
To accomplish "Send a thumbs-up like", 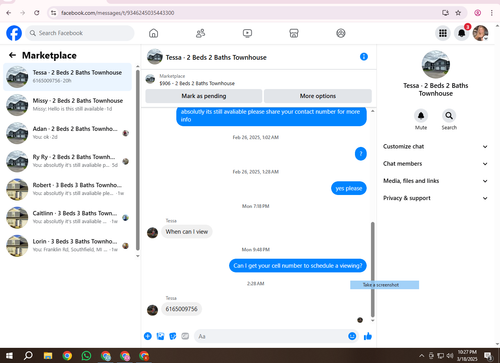I will tap(368, 336).
